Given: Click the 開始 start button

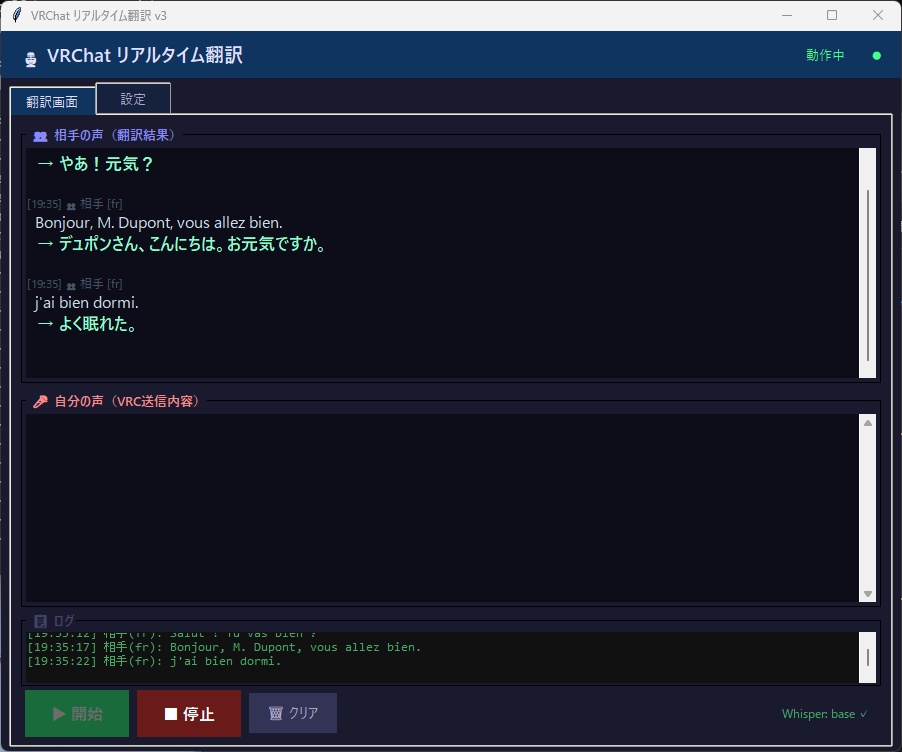Looking at the screenshot, I should pos(77,713).
